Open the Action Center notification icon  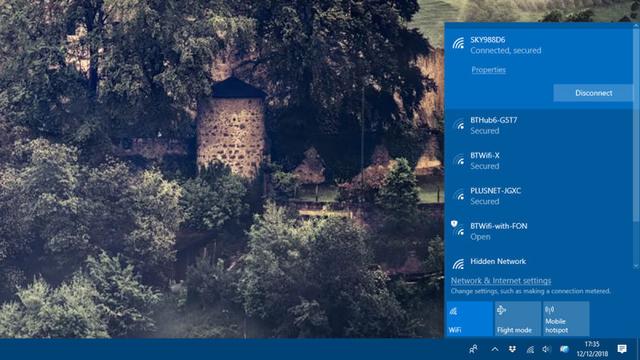(x=622, y=349)
